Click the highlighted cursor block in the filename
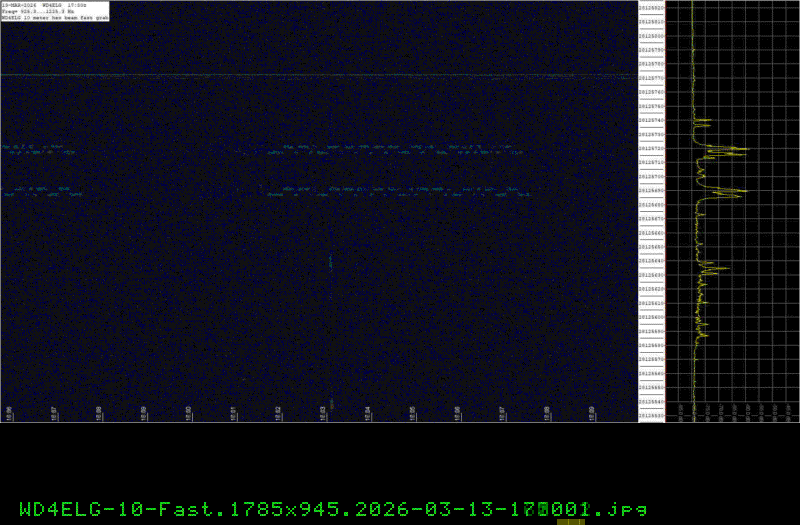Screen dimensions: 800x525 click(x=543, y=508)
